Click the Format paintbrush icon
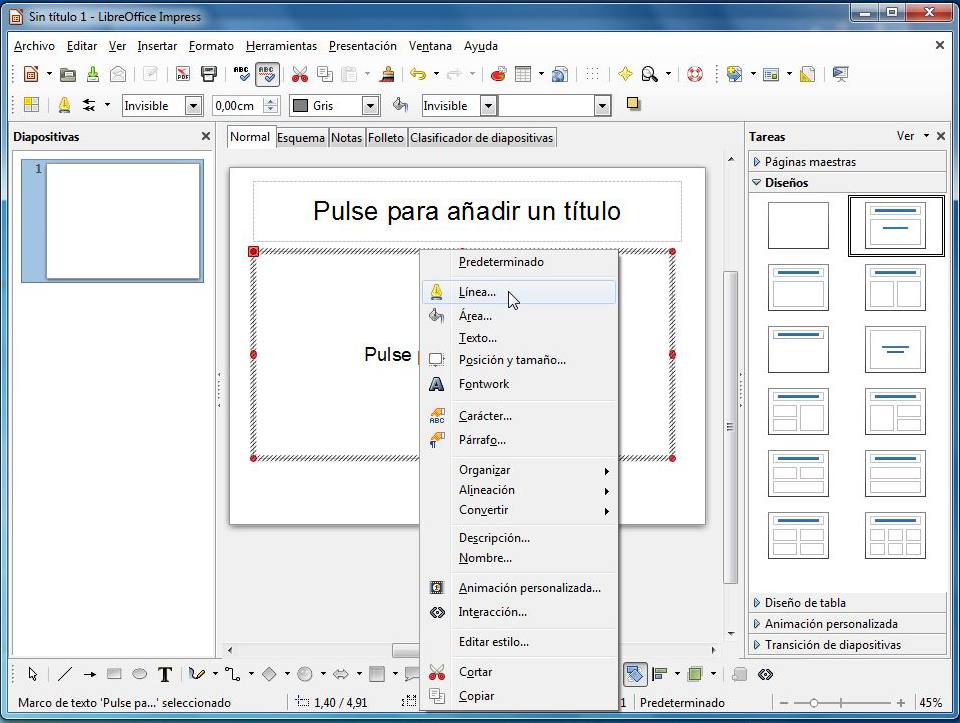The height and width of the screenshot is (723, 960). tap(387, 75)
